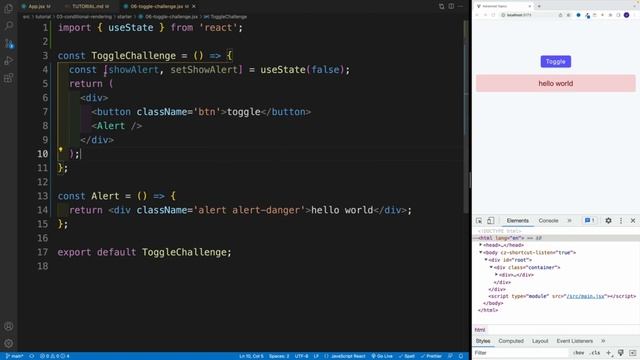
Task: Collapse the div id root node
Action: click(486, 260)
